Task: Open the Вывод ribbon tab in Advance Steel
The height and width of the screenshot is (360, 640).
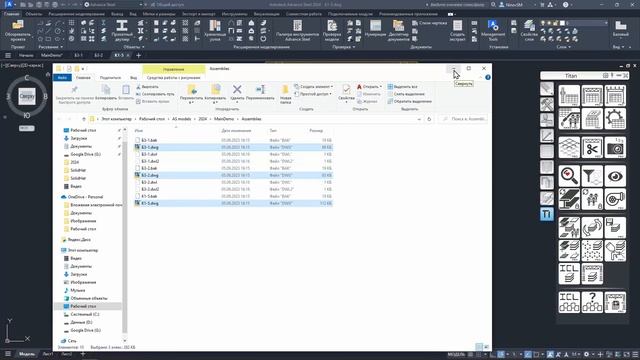Action: tap(117, 14)
